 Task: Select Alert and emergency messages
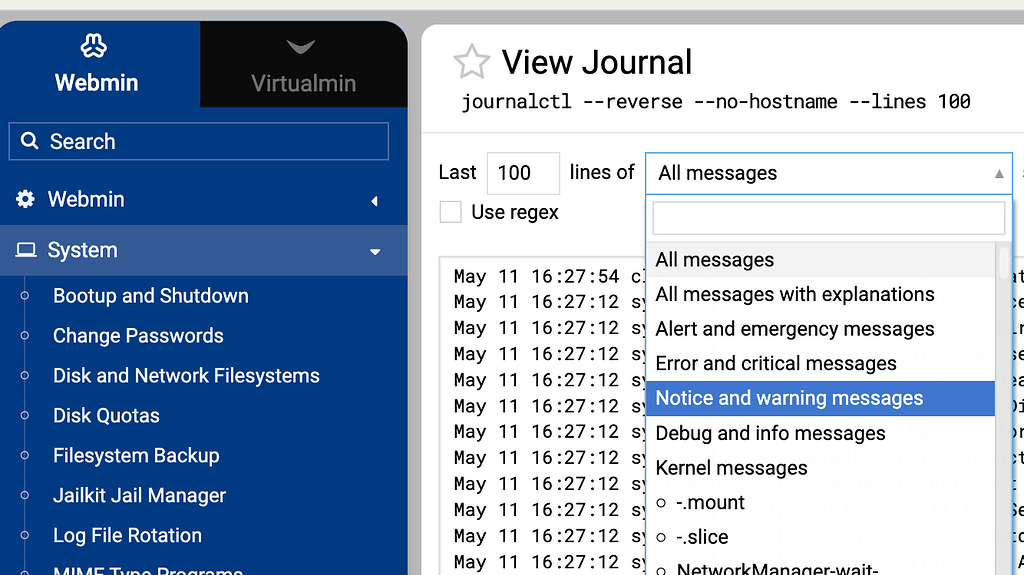[820, 329]
